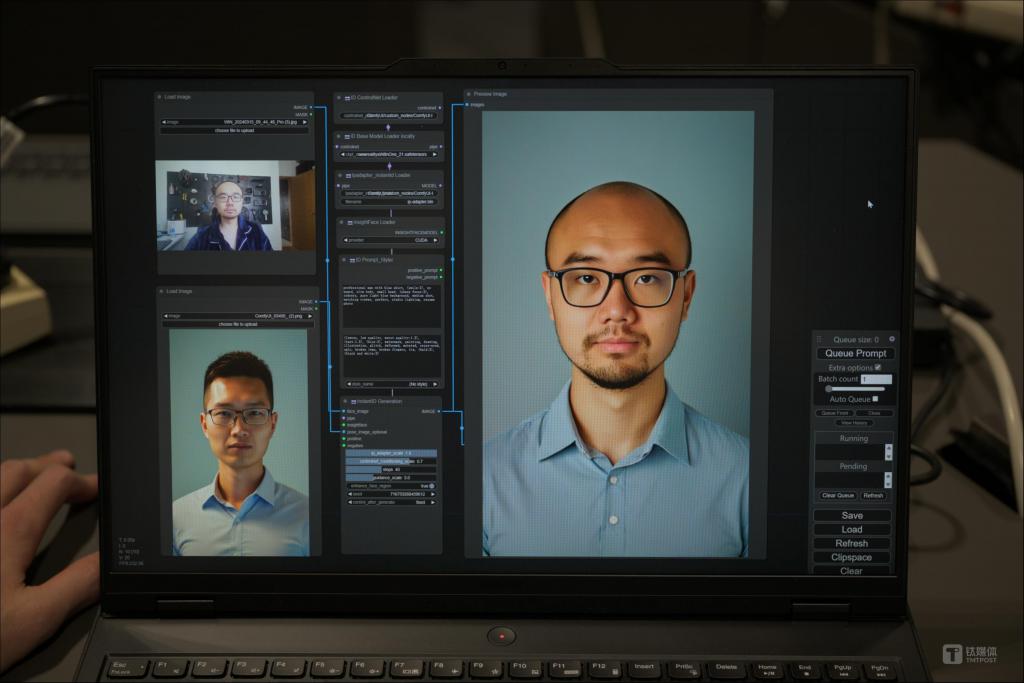Screen dimensions: 1024x683
Task: Set the ip_adapter_scale slider
Action: 391,453
